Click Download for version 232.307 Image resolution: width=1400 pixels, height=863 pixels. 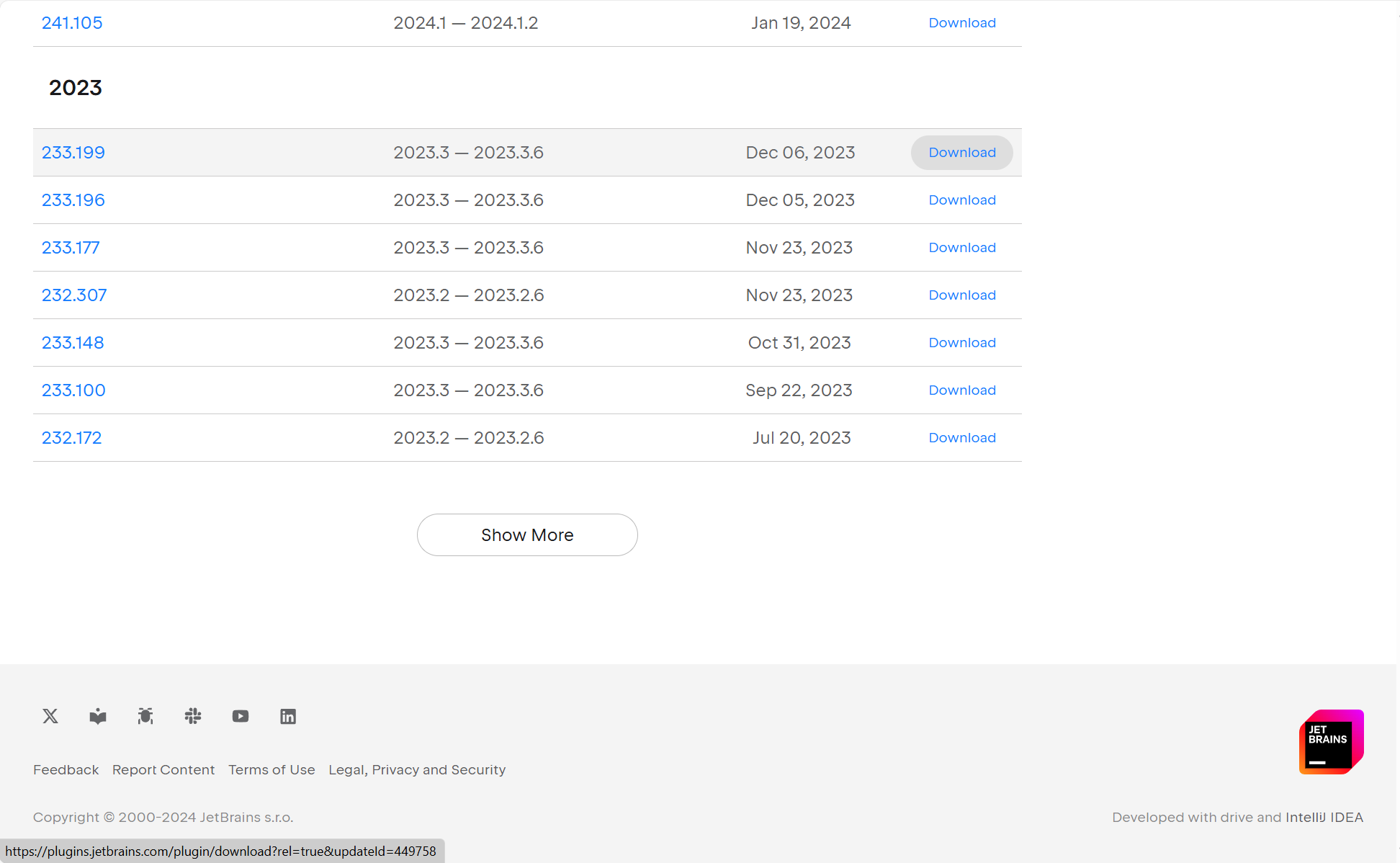961,295
